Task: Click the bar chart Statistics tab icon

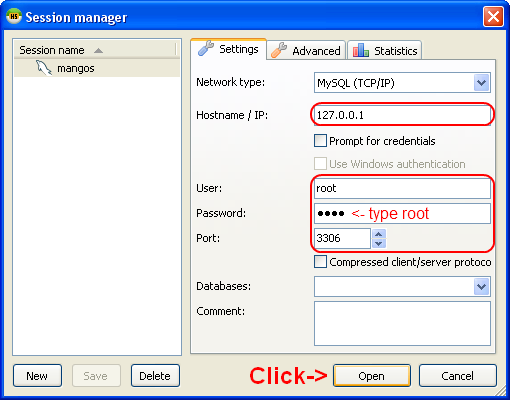Action: pyautogui.click(x=361, y=50)
